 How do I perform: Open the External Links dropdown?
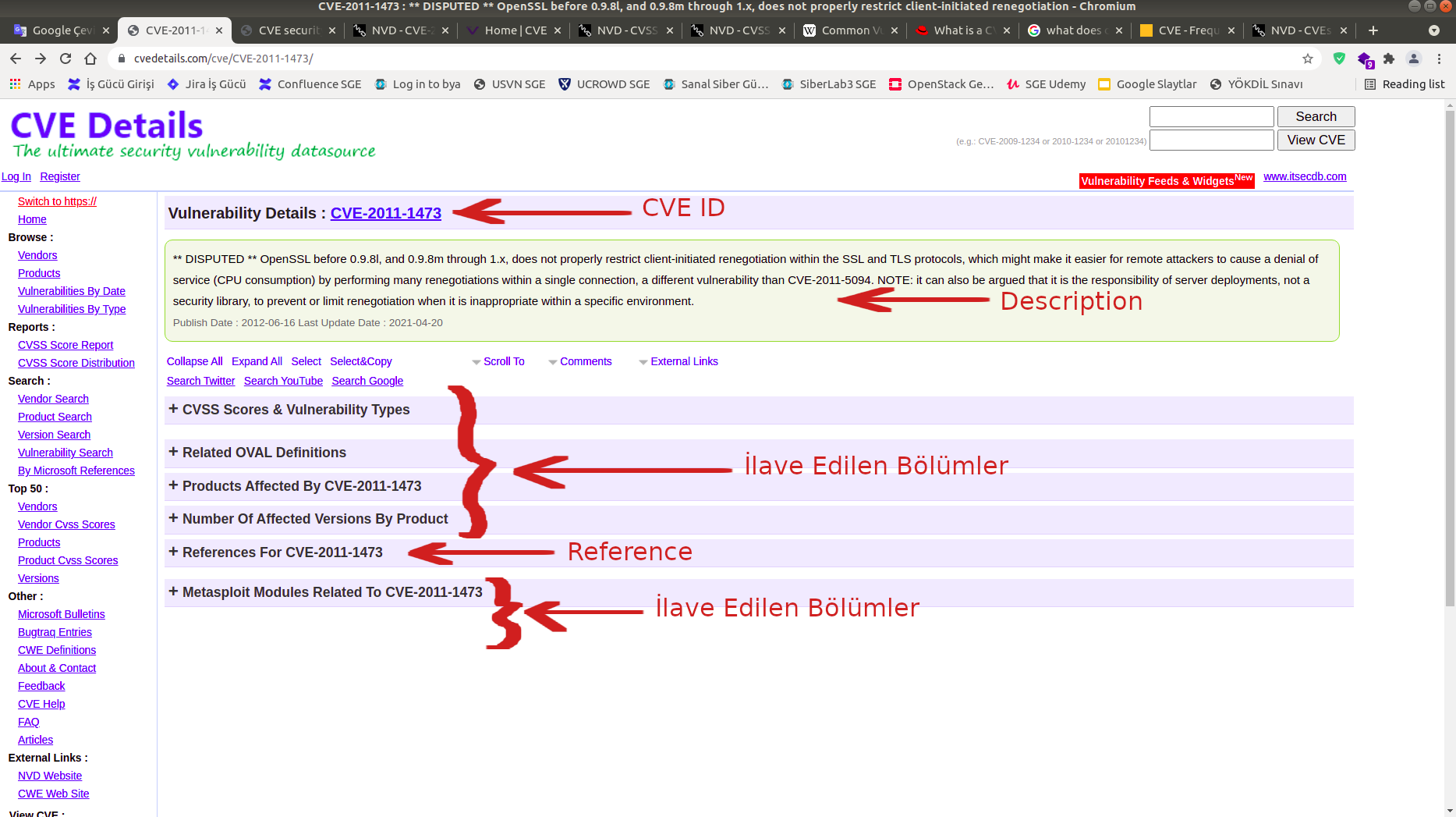pyautogui.click(x=678, y=361)
